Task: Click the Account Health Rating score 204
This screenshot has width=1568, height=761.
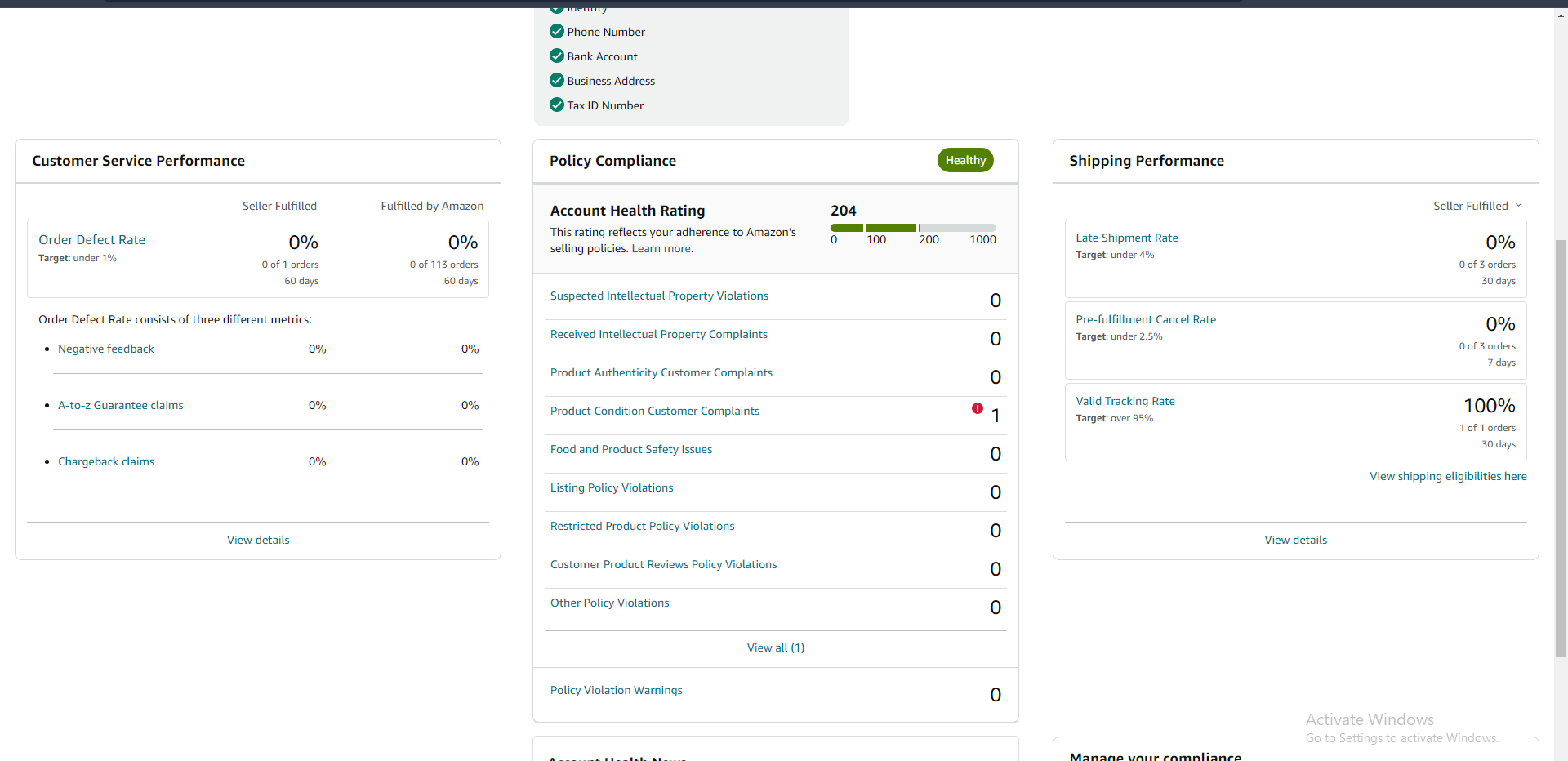Action: point(843,211)
